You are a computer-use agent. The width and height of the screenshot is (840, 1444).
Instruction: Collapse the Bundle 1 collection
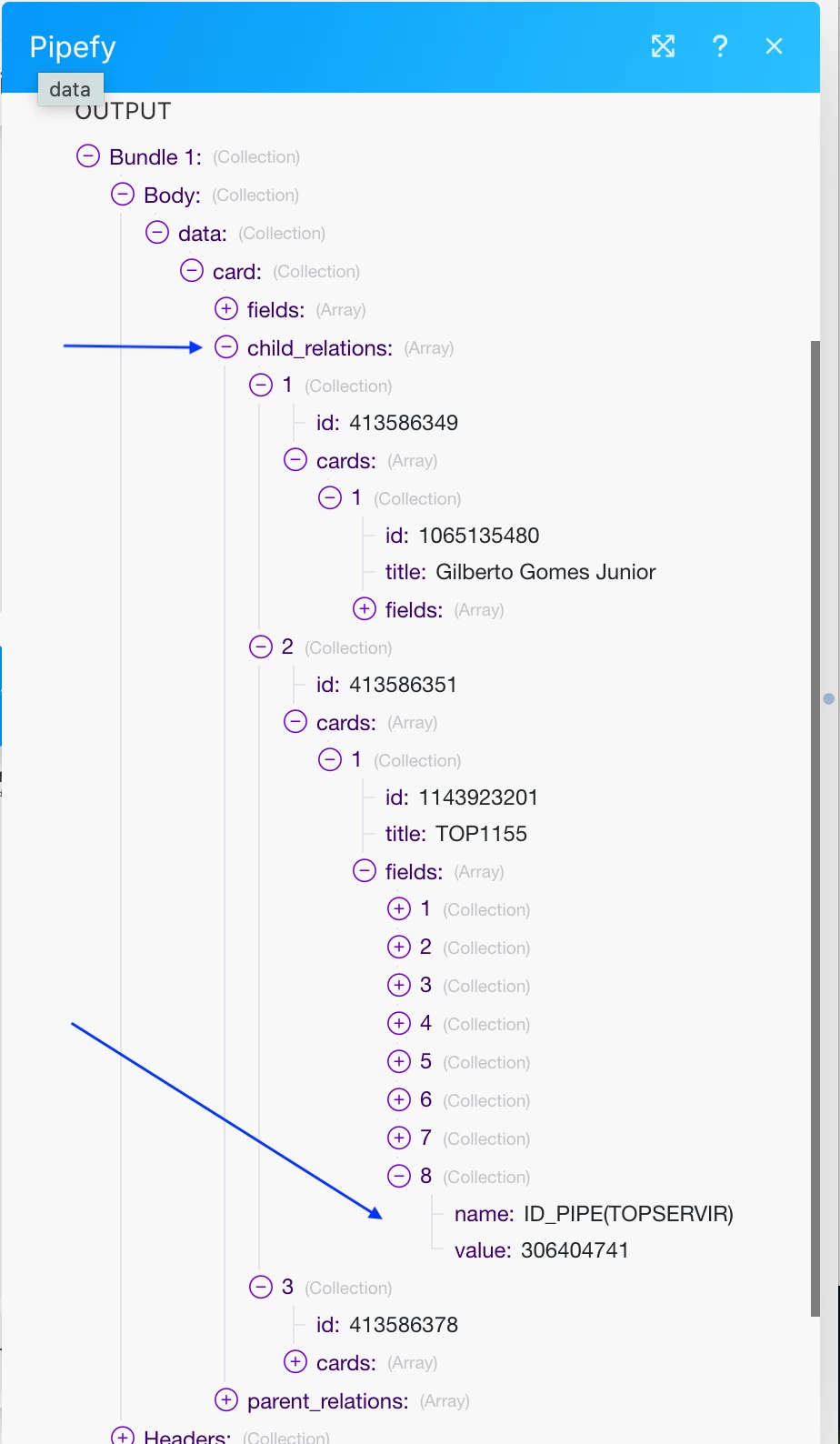click(88, 156)
